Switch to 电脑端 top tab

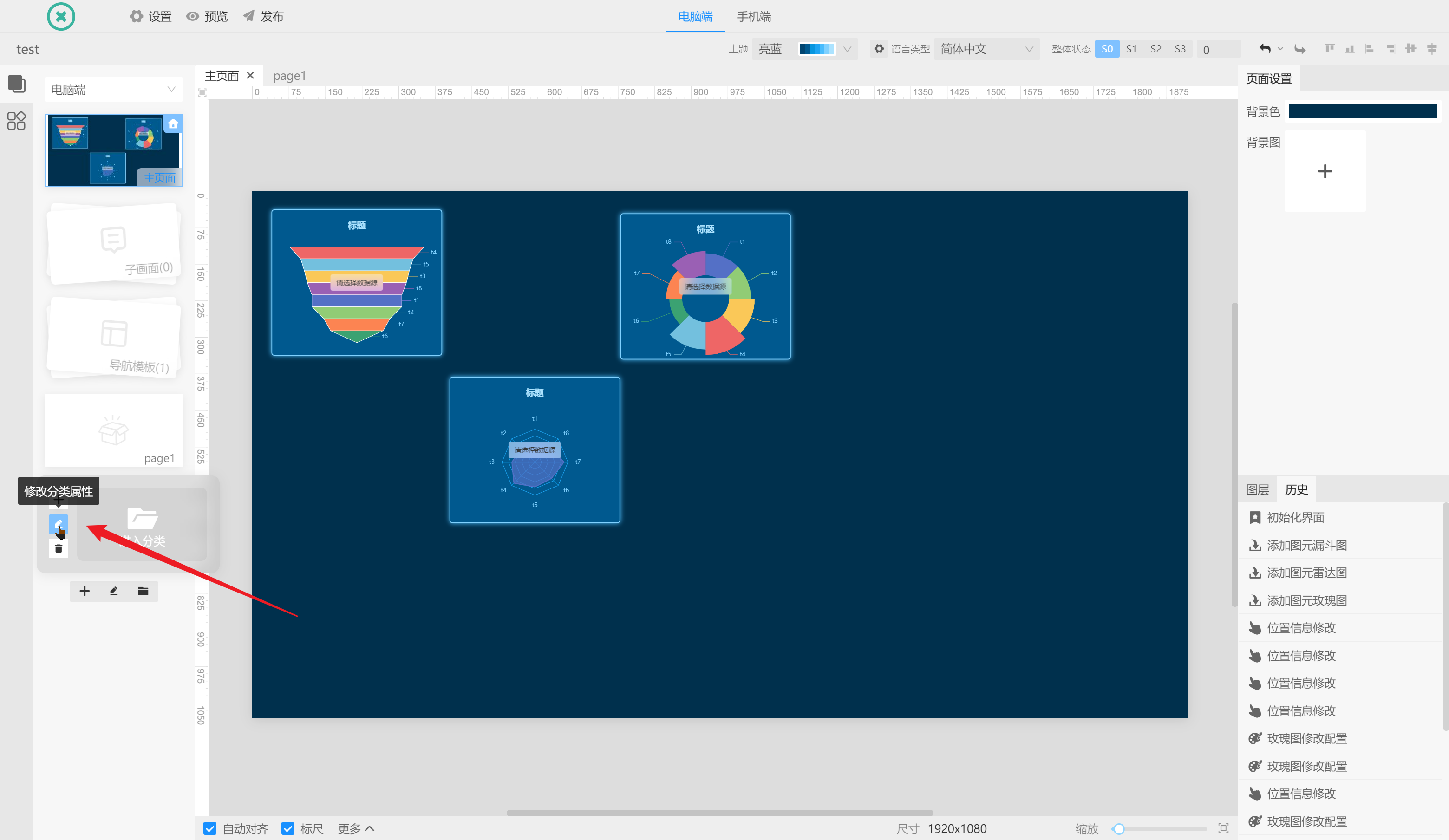pos(695,16)
